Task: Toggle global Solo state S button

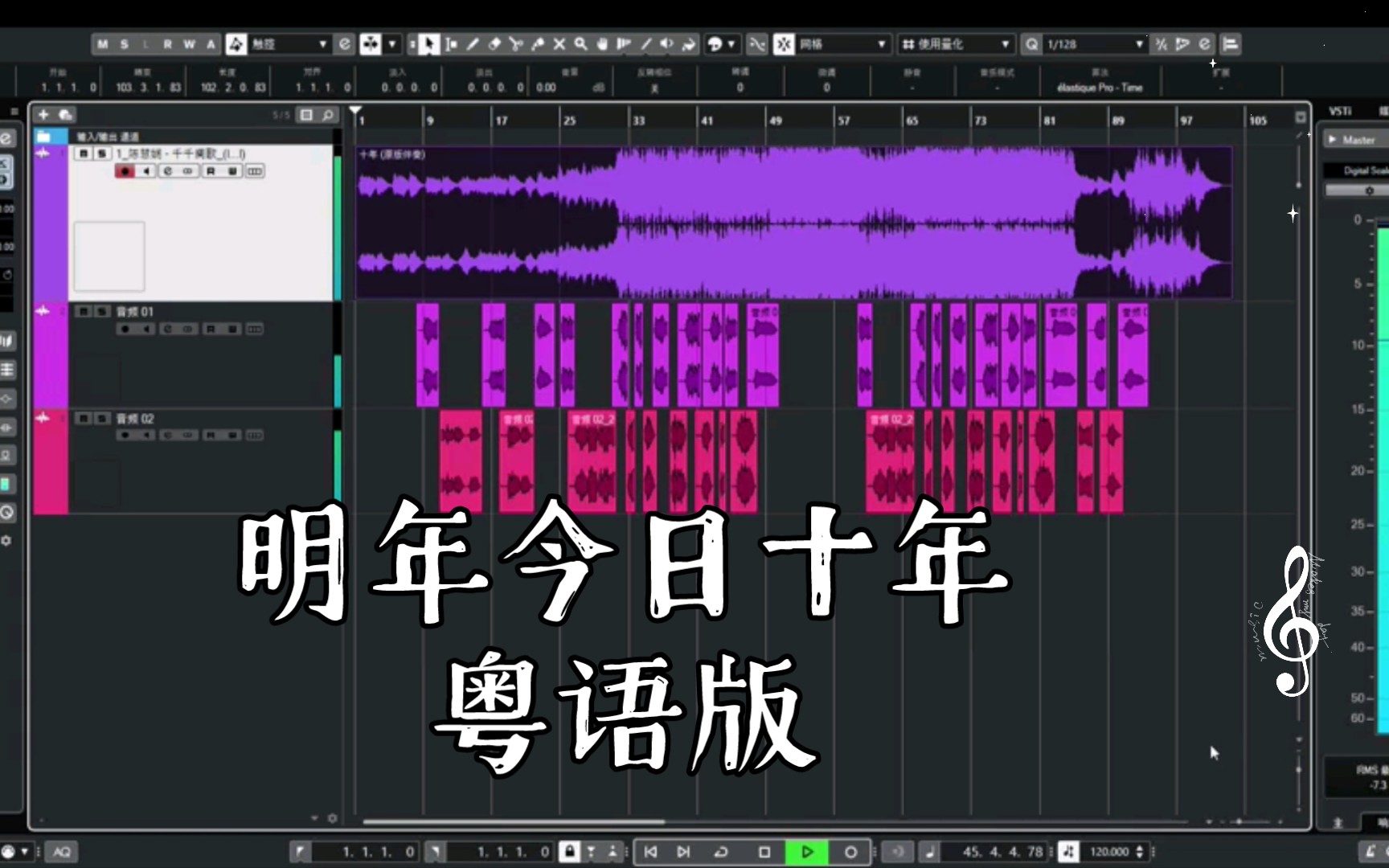Action: (124, 44)
